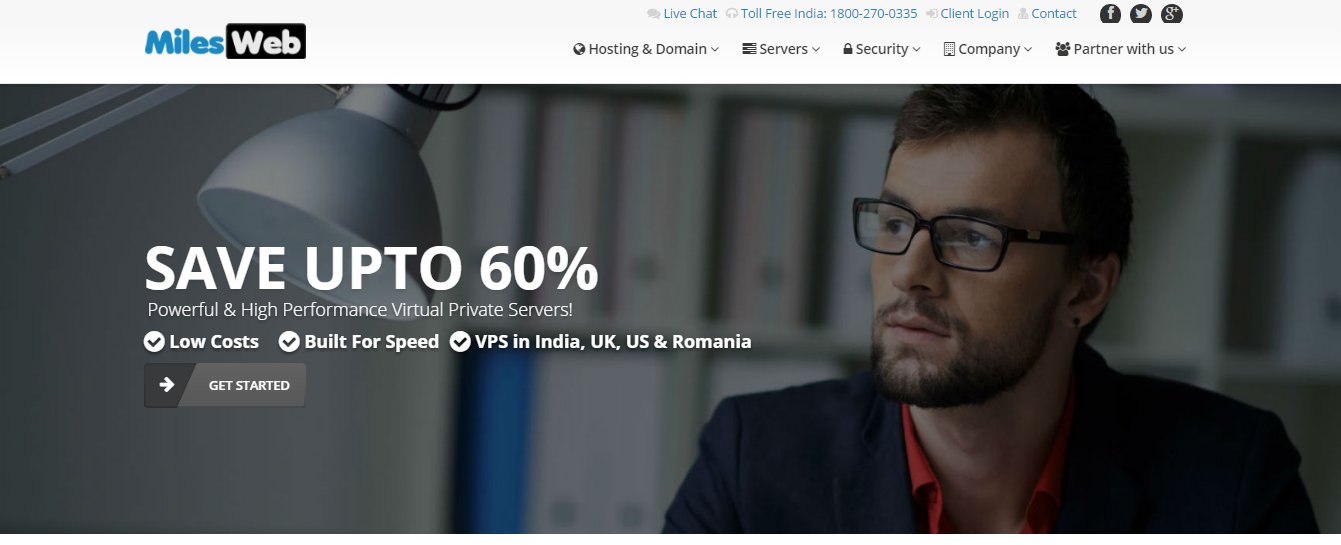Viewport: 1341px width, 545px height.
Task: Click the GET STARTED button
Action: click(x=225, y=385)
